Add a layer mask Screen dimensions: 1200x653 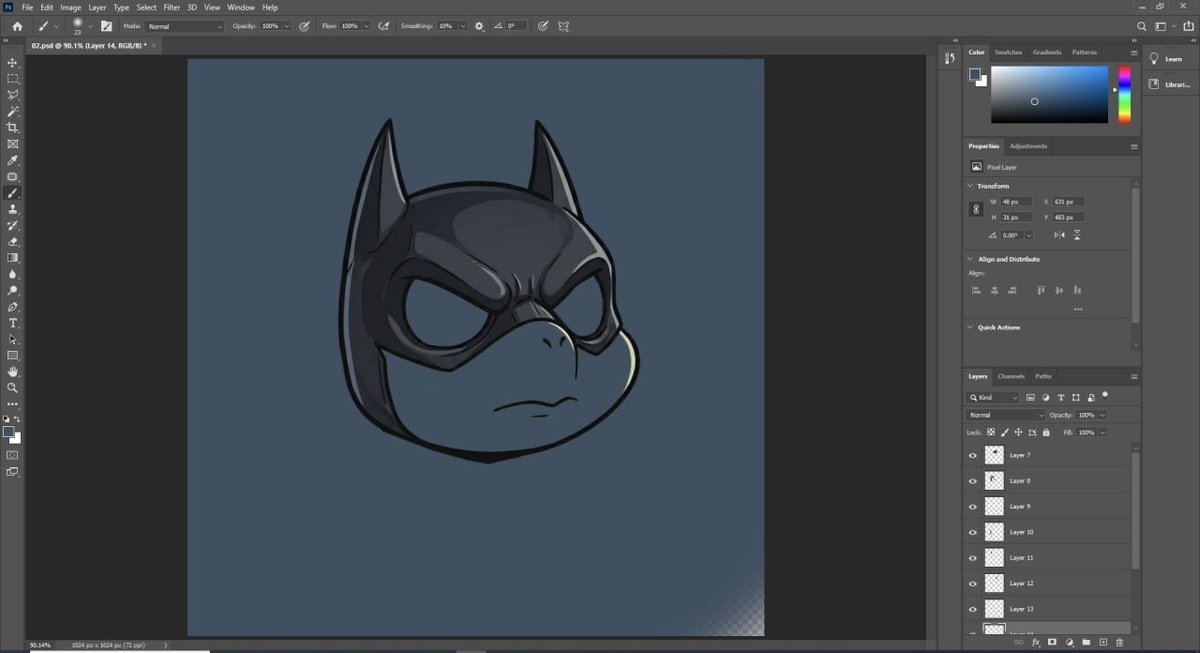coord(1052,642)
